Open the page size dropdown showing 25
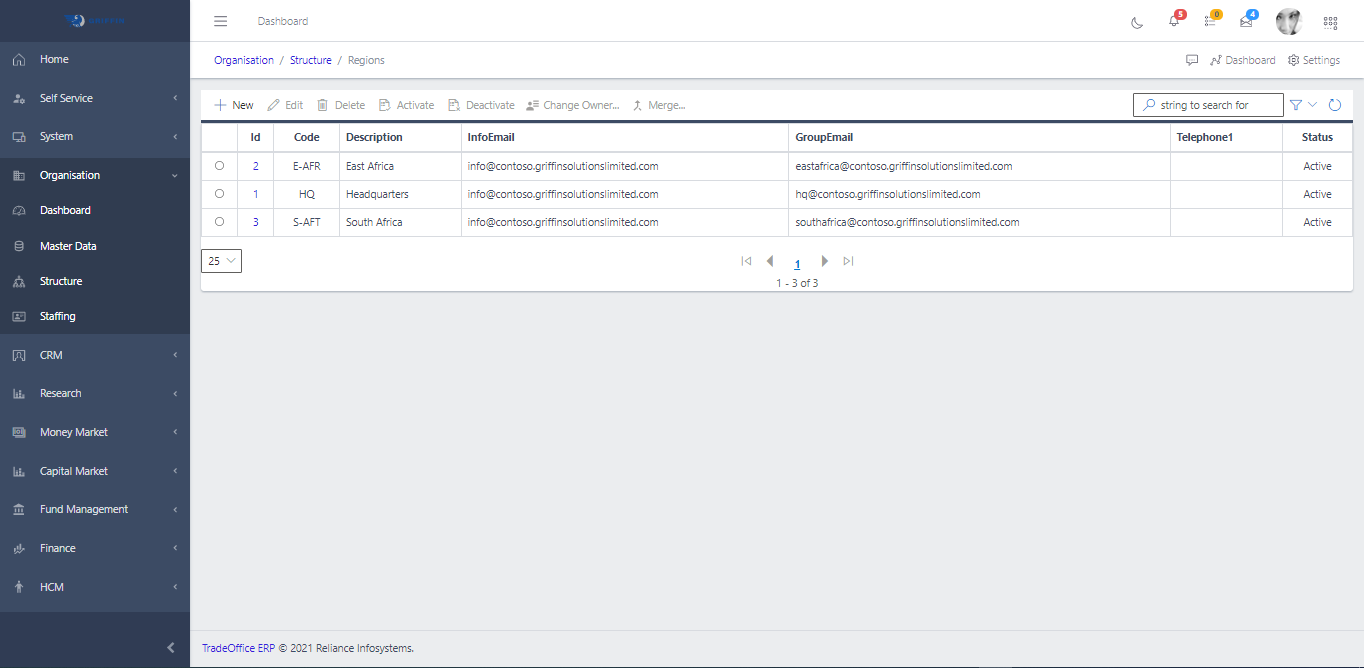This screenshot has width=1364, height=668. [221, 261]
